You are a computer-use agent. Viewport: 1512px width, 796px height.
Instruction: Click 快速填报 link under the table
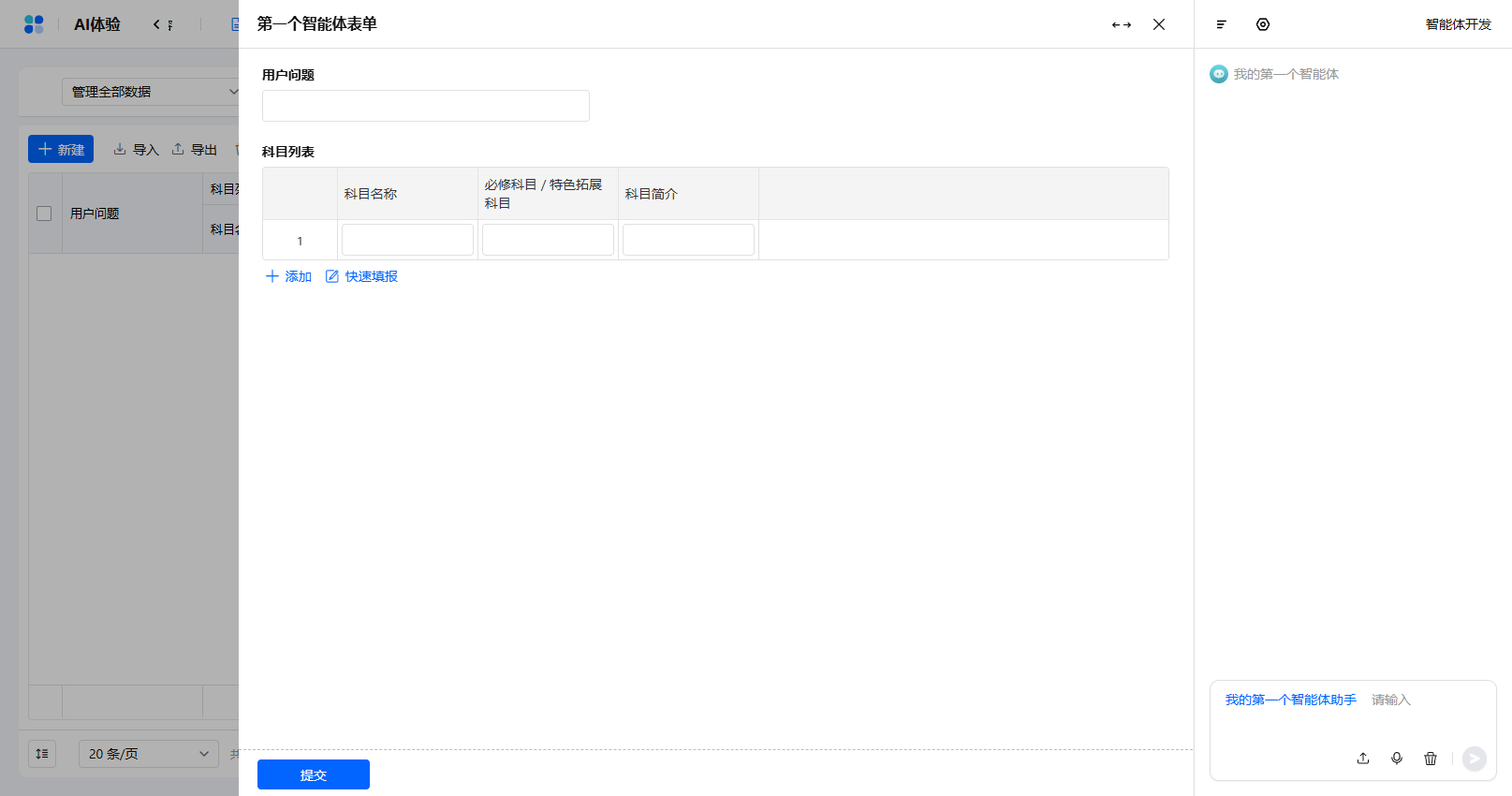pos(361,276)
